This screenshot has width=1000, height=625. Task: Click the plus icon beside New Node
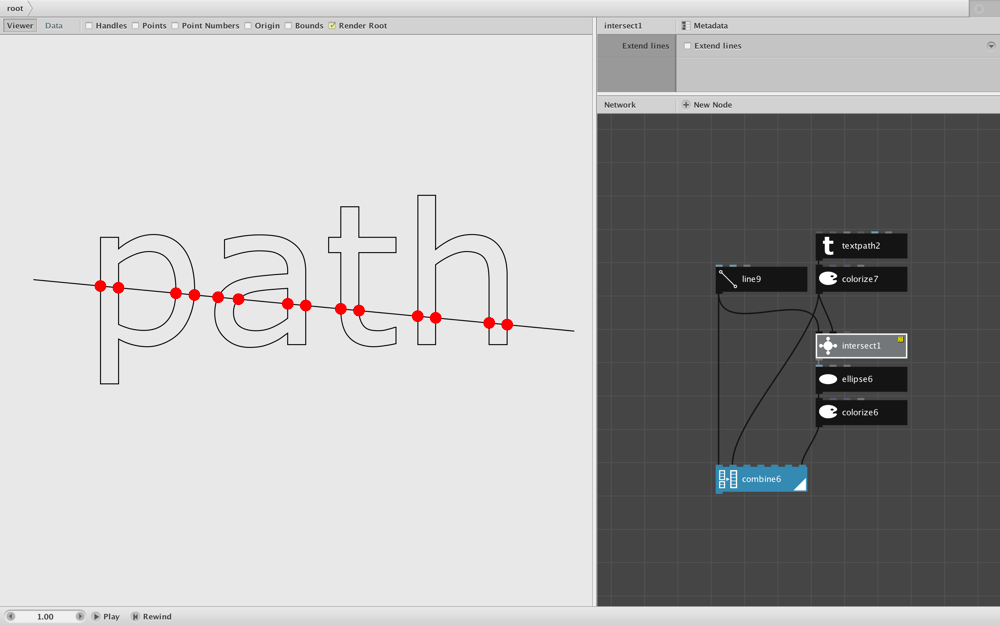(686, 105)
